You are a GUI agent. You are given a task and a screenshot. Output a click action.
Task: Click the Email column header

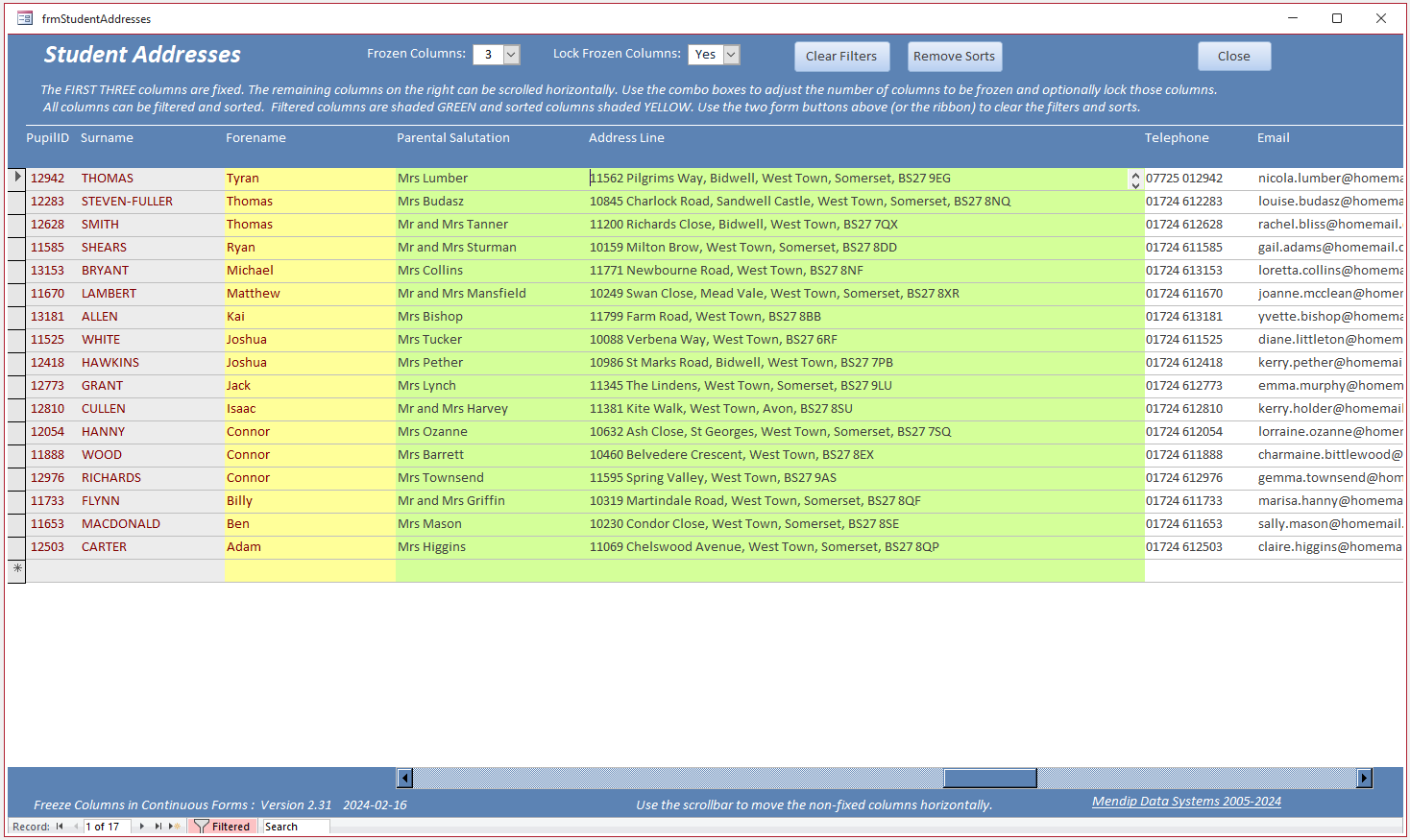coord(1274,138)
